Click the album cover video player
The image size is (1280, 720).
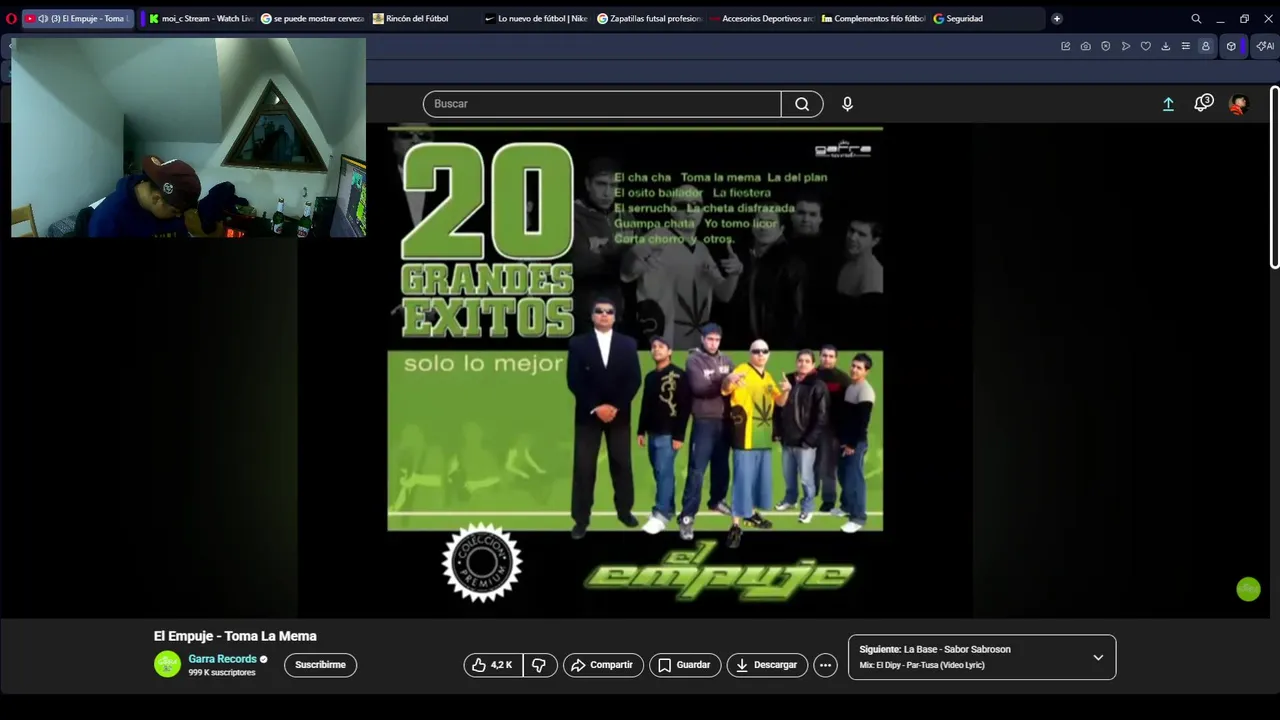click(x=635, y=371)
